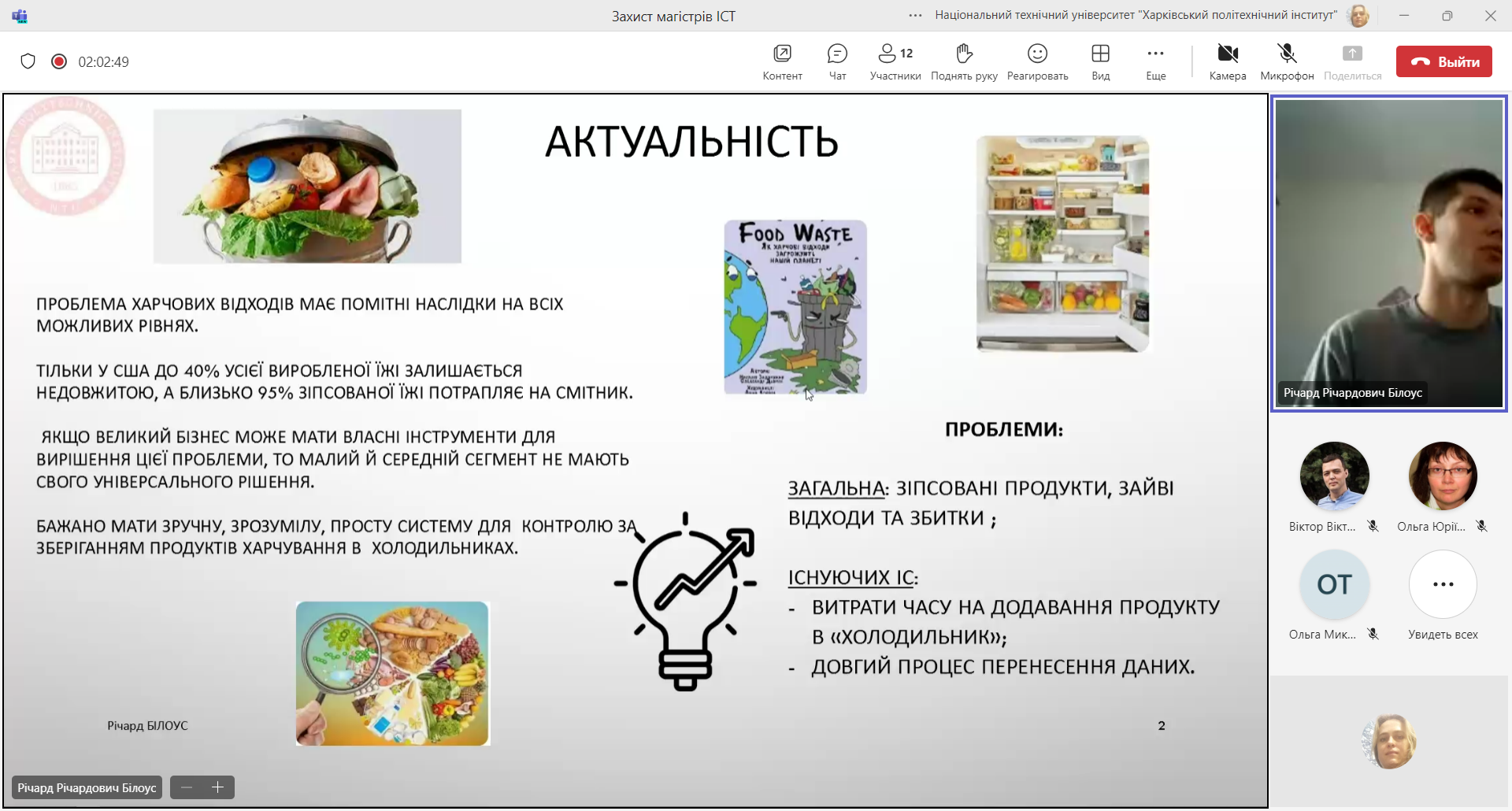Viewport: 1512px width, 811px height.
Task: Toggle the Камера on
Action: [1228, 61]
